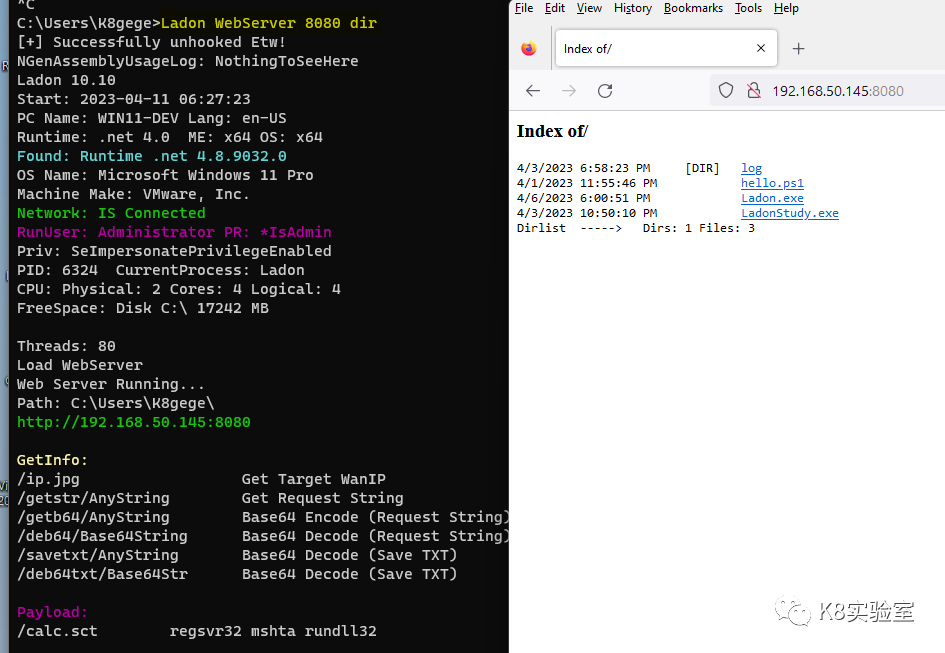Click 'Priv: SeImpersonatePrivilegeEnabled' line
This screenshot has height=653, width=945.
174,251
